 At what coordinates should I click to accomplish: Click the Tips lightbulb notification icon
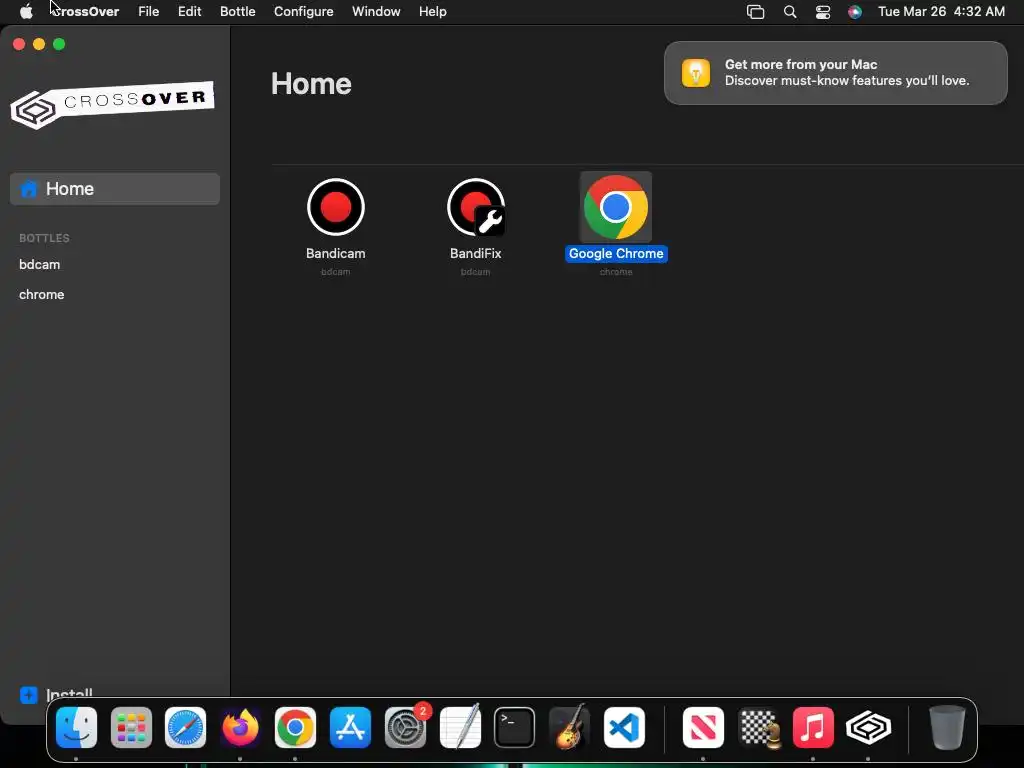coord(696,73)
